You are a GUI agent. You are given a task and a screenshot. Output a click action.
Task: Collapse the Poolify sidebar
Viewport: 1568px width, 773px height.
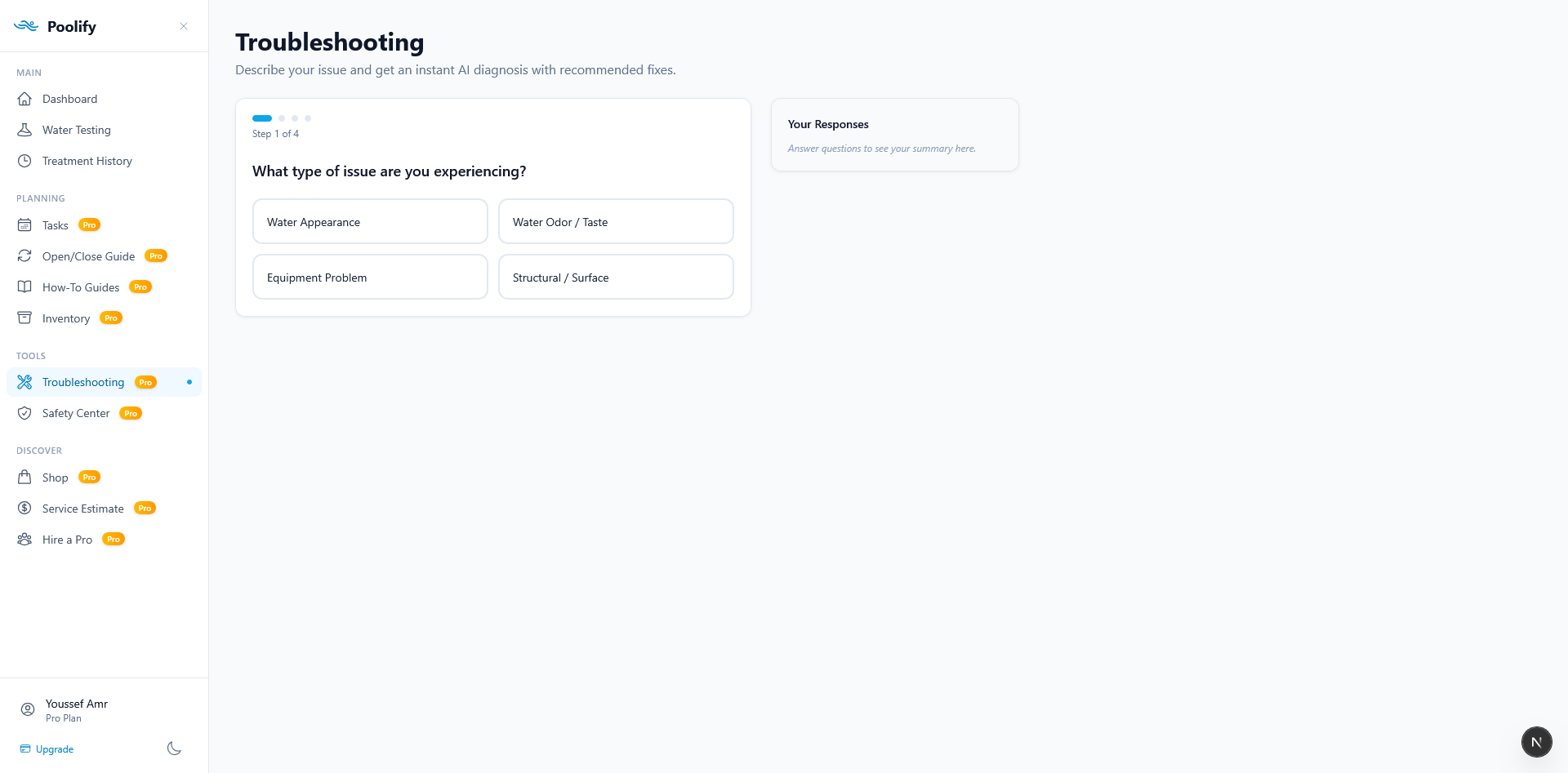coord(184,26)
